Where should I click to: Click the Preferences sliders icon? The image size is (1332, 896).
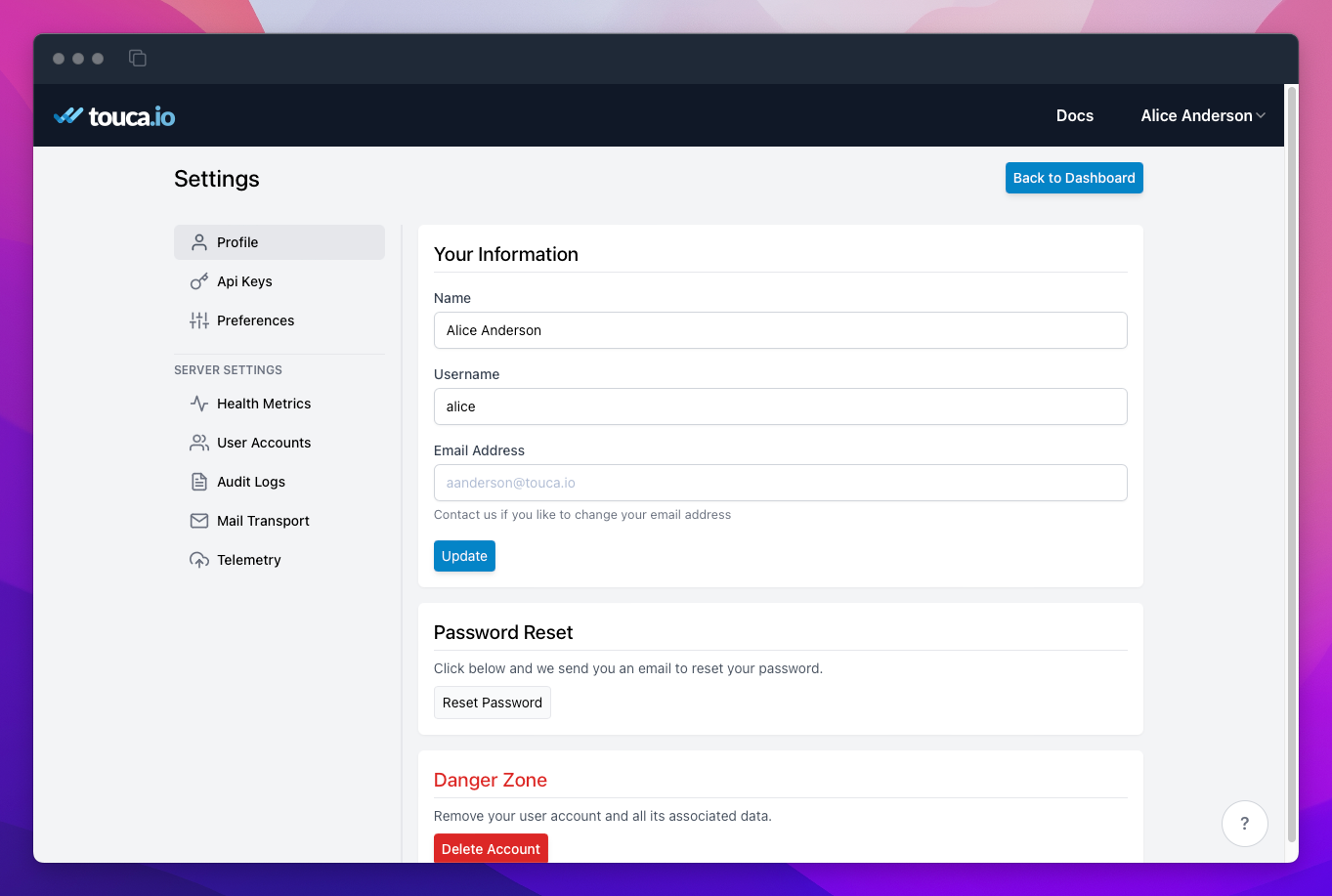(x=199, y=320)
